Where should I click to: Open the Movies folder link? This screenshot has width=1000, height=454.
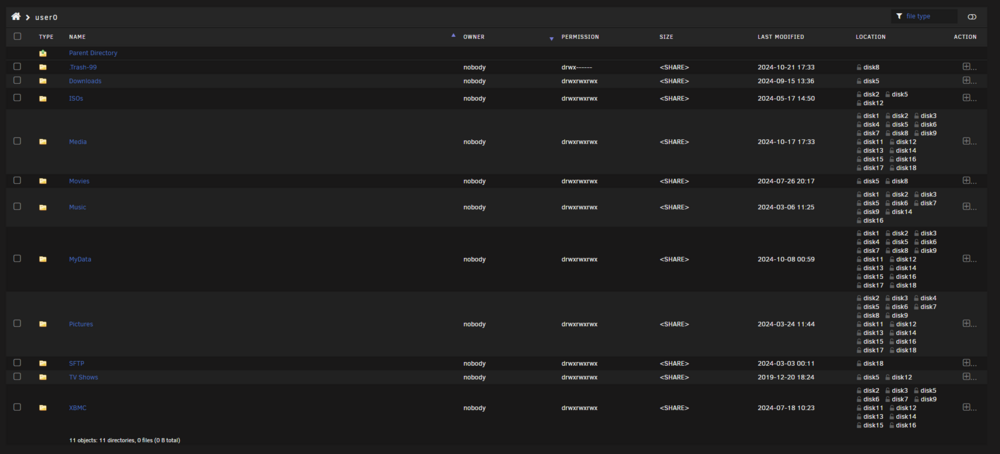point(79,181)
